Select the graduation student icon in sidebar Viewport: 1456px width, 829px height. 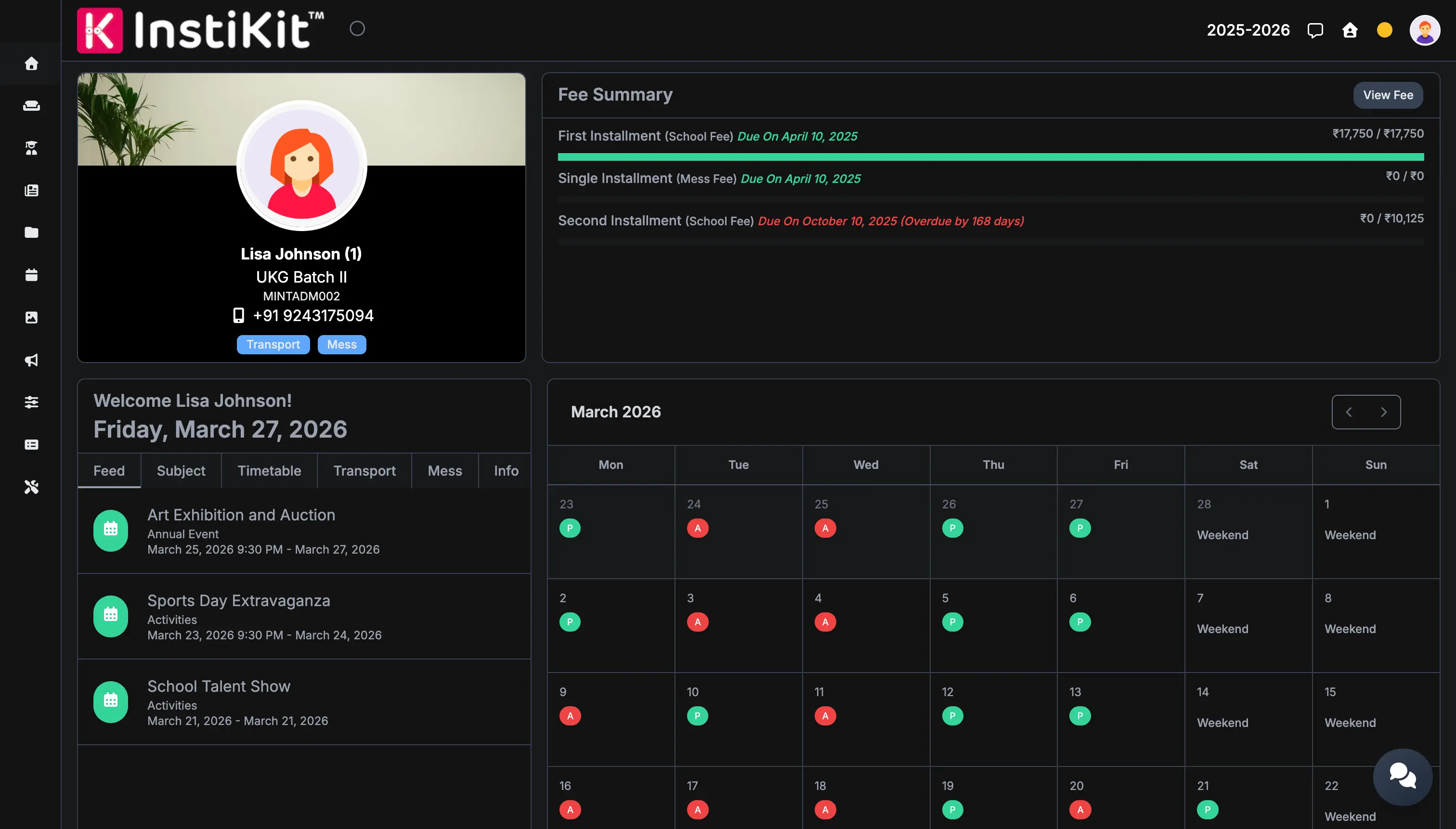(x=31, y=148)
